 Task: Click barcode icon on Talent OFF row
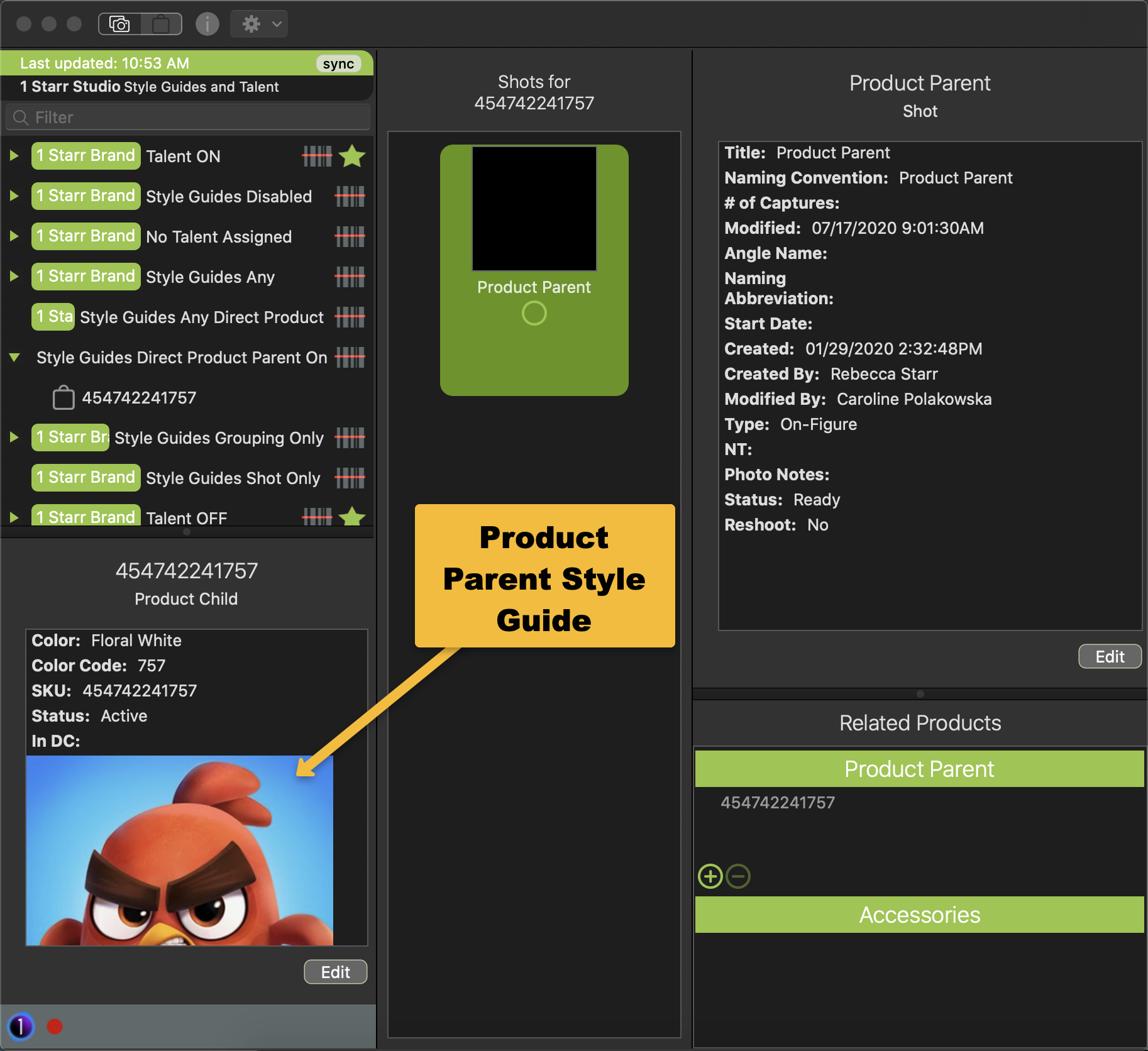pos(317,517)
